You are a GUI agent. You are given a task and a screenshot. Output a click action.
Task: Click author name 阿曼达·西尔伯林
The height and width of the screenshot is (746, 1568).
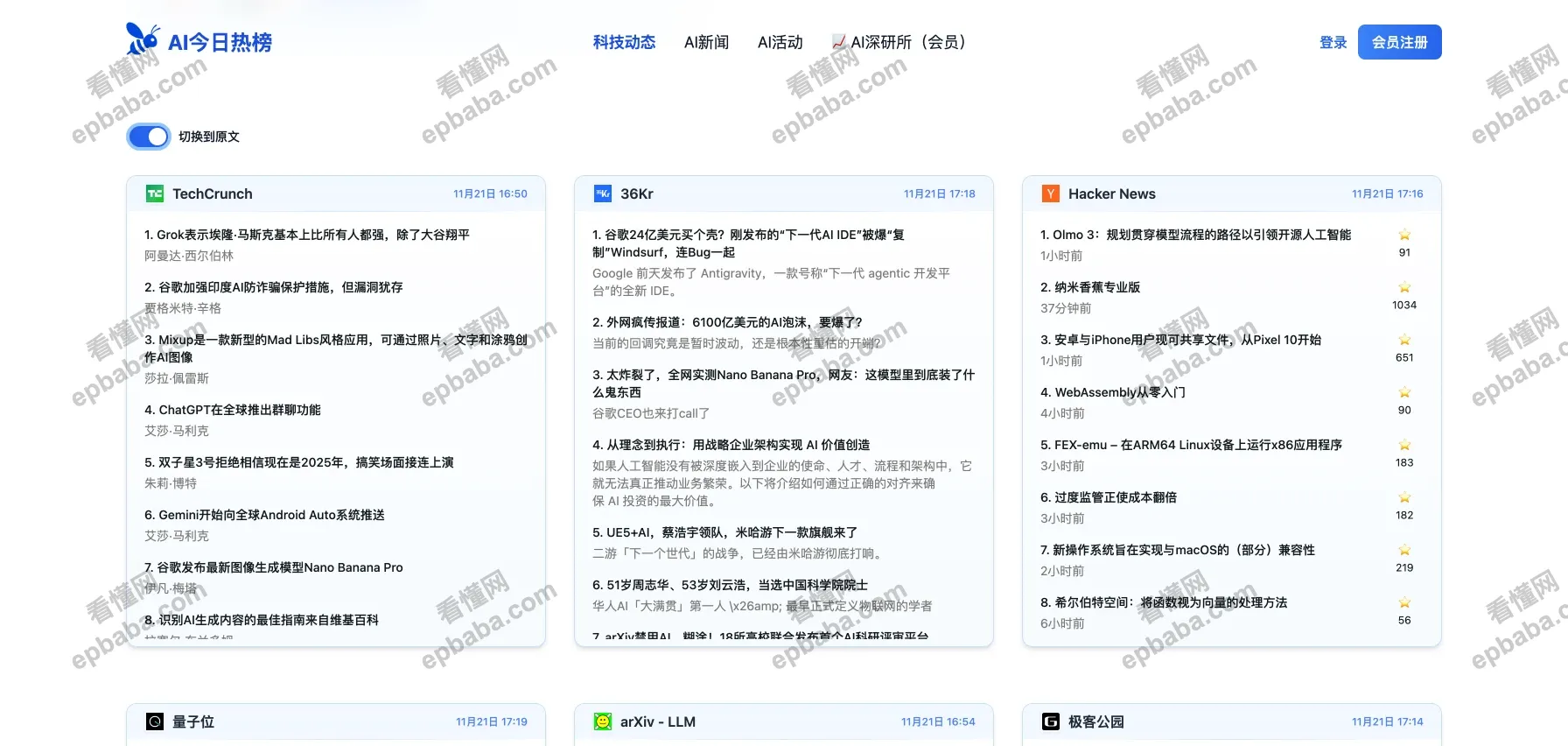click(x=189, y=256)
